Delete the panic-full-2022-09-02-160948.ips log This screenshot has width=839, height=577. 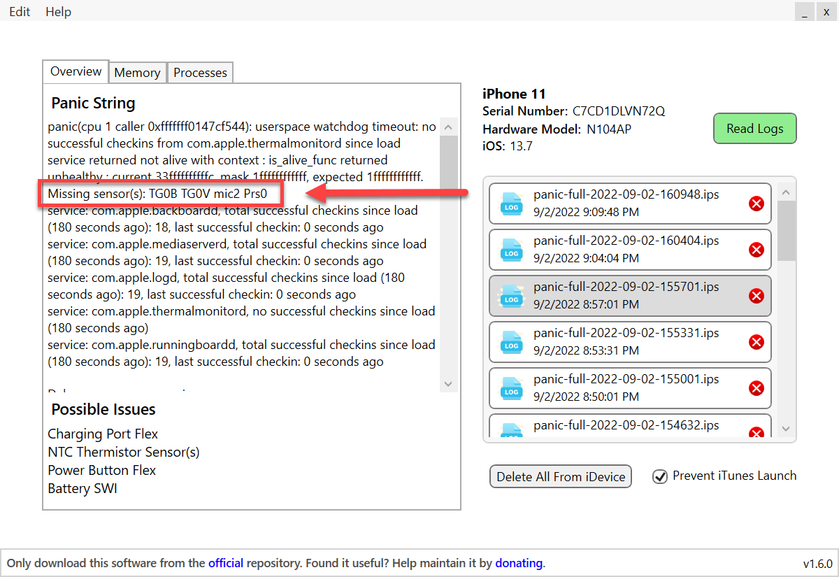[756, 203]
